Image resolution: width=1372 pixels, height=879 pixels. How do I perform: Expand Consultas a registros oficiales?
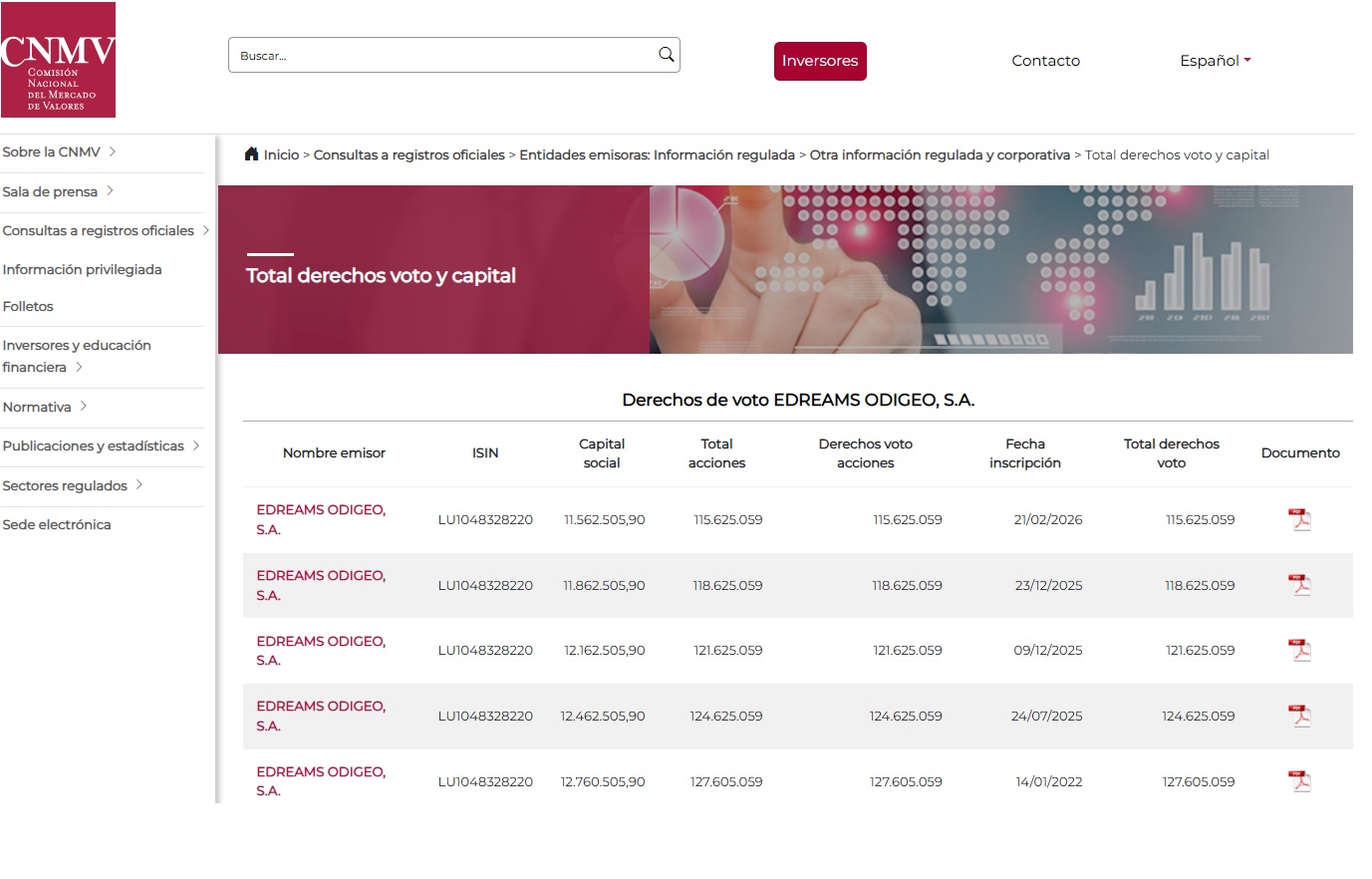pyautogui.click(x=106, y=230)
